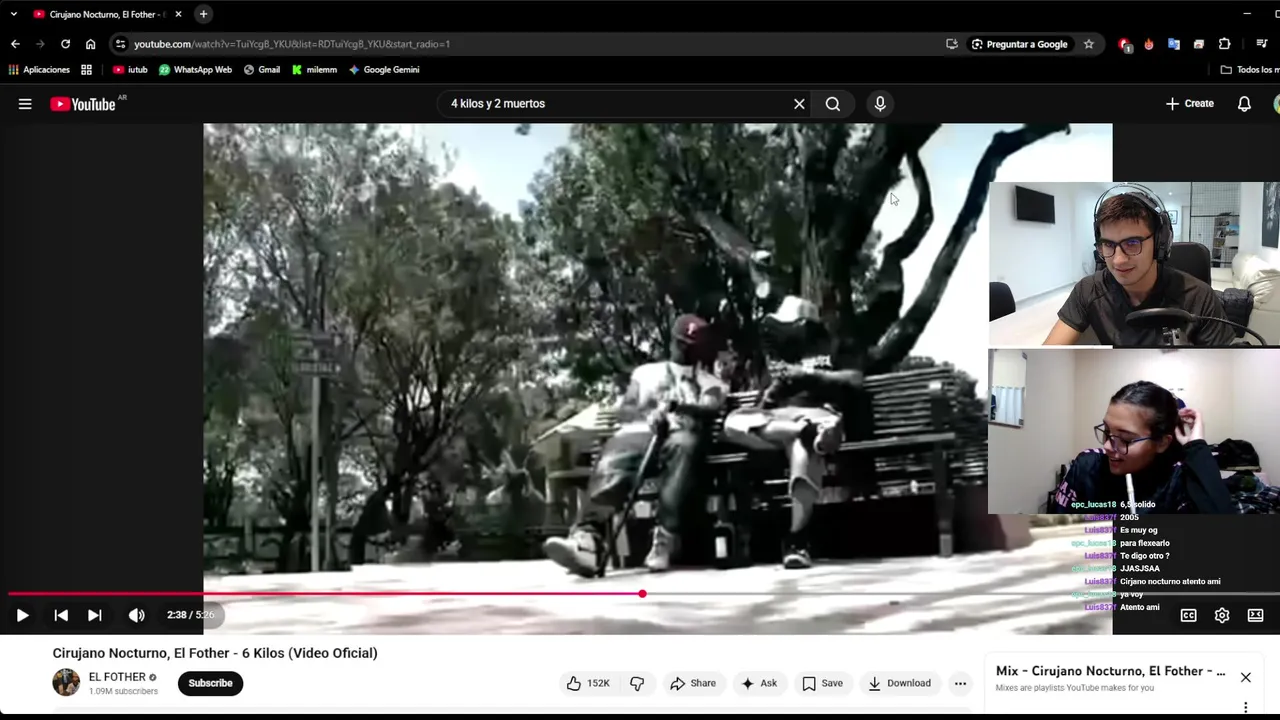Download the video

[898, 683]
